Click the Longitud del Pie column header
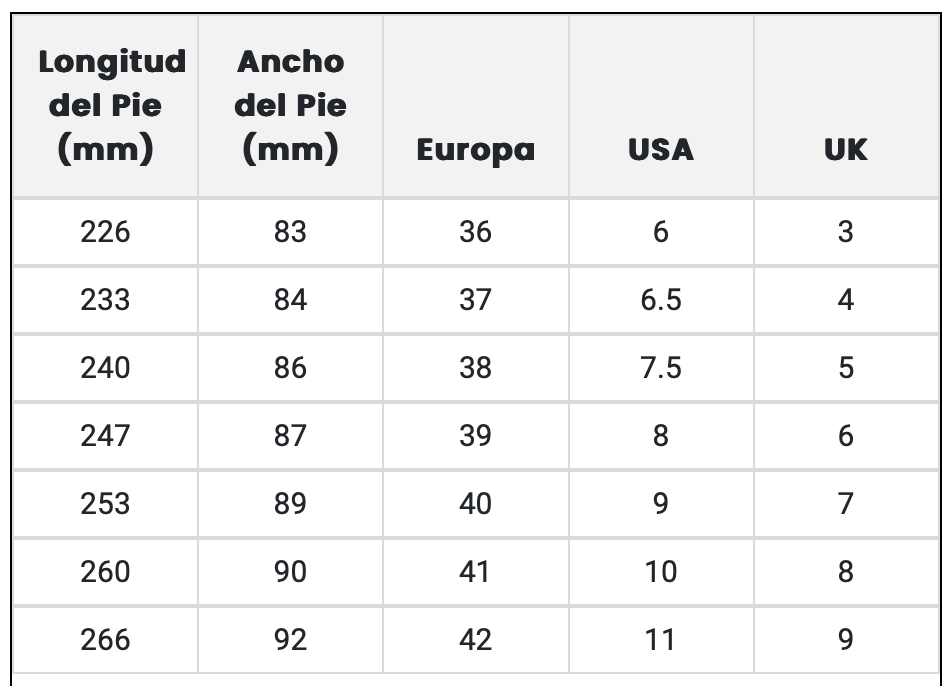Screen dimensions: 950x686 (105, 106)
